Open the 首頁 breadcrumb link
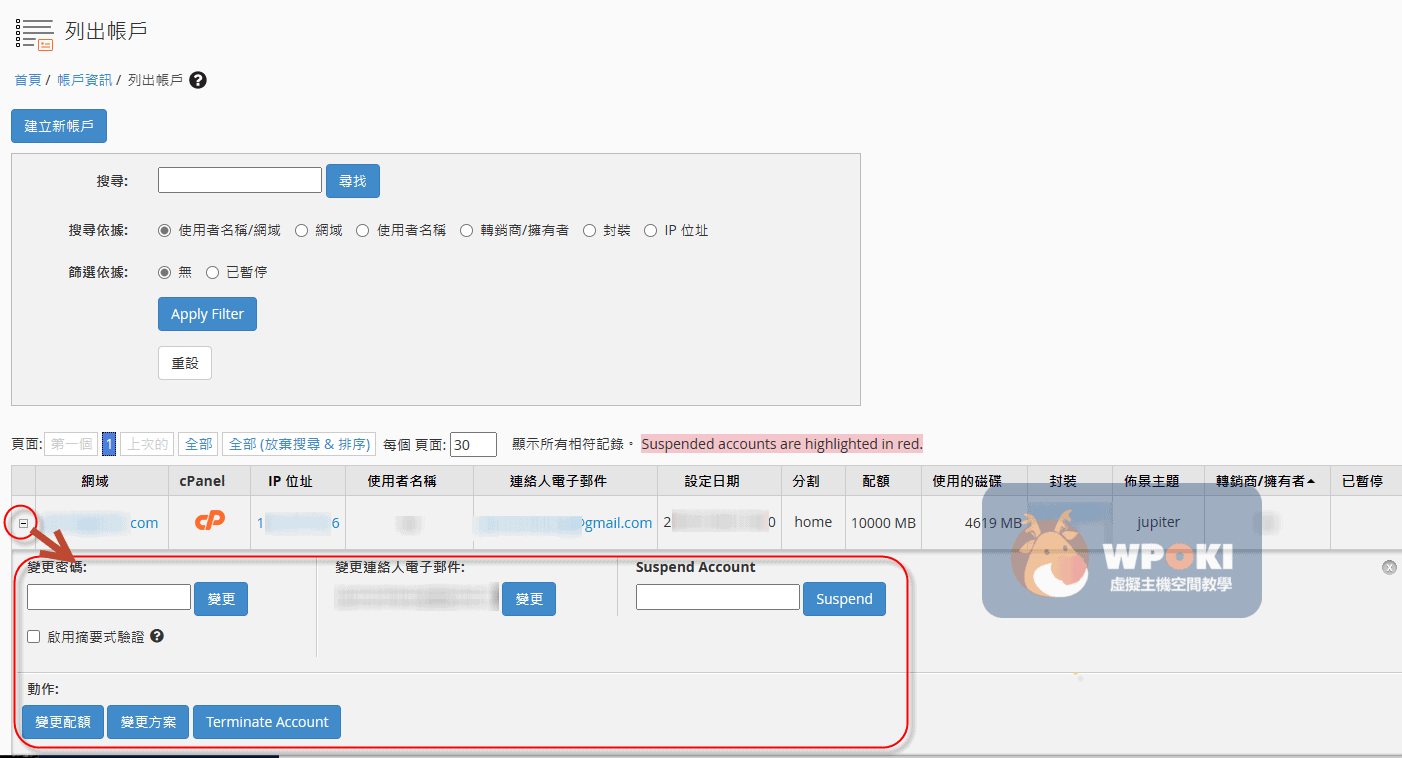 [27, 80]
